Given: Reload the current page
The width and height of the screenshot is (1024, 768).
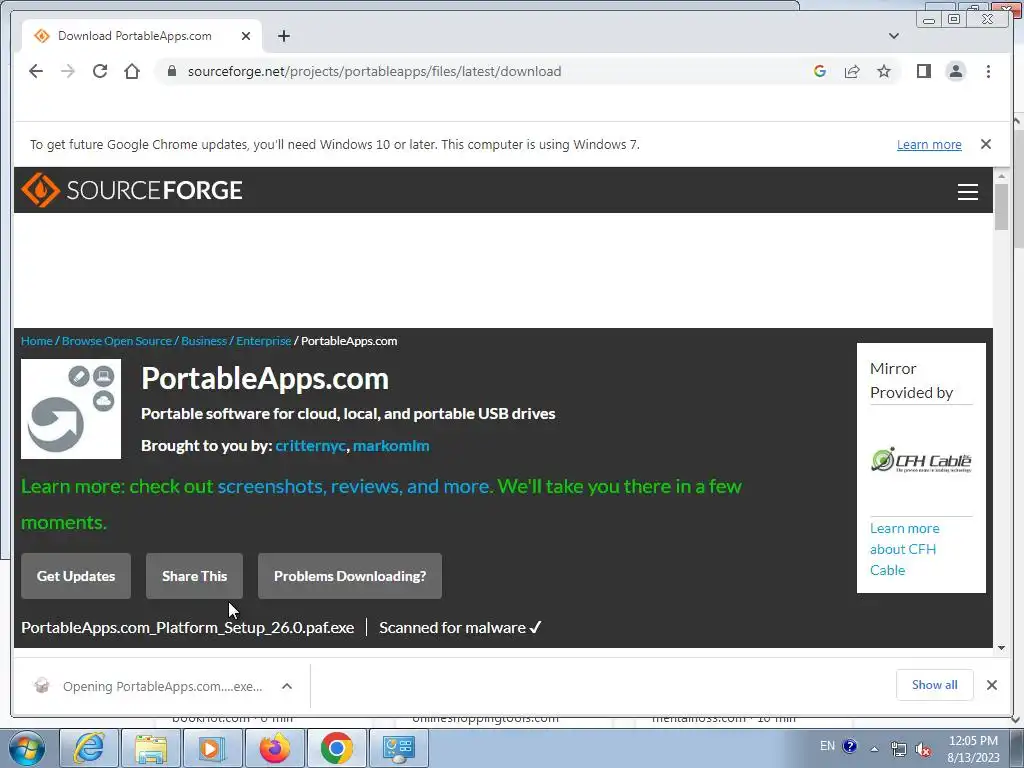Looking at the screenshot, I should tap(100, 71).
